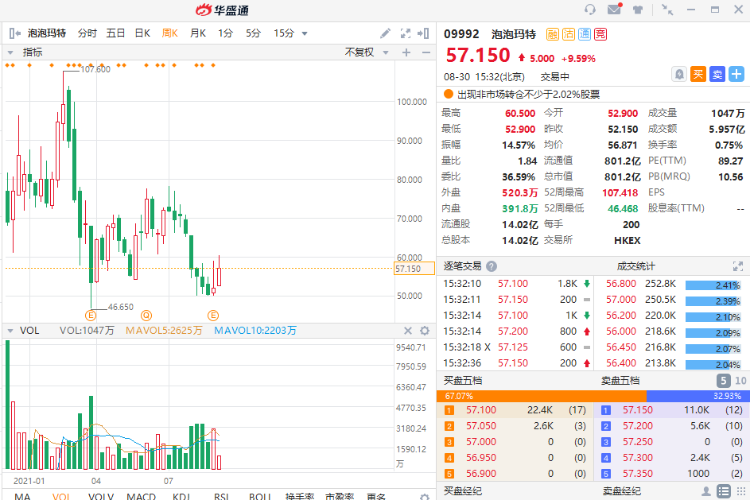
Task: Expand chart to fullscreen icon
Action: [x=405, y=33]
